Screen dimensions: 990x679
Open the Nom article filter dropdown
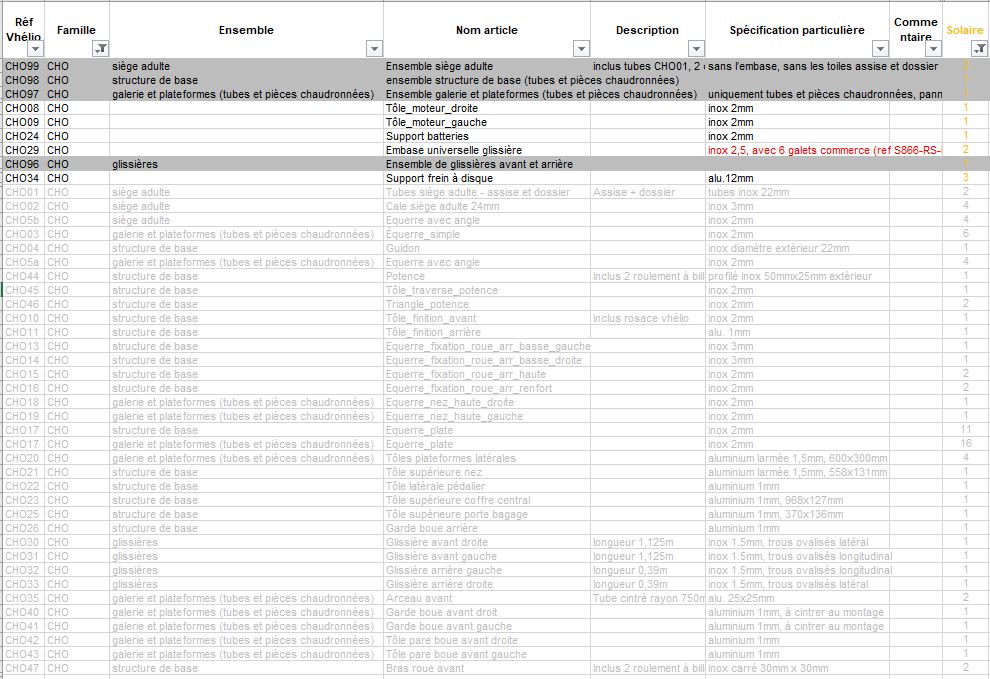[x=581, y=49]
